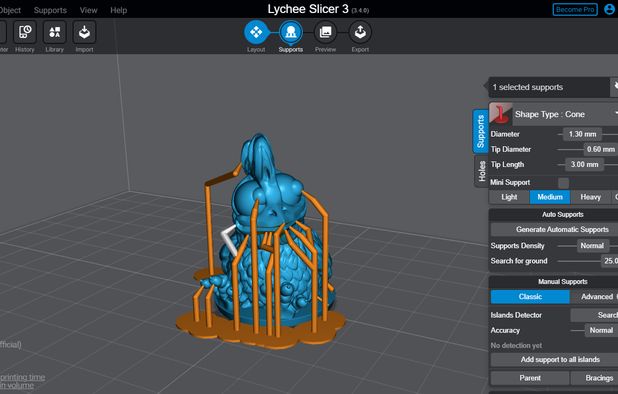Click the Tip Diameter 0.60 mm value
The width and height of the screenshot is (618, 394).
[x=600, y=149]
